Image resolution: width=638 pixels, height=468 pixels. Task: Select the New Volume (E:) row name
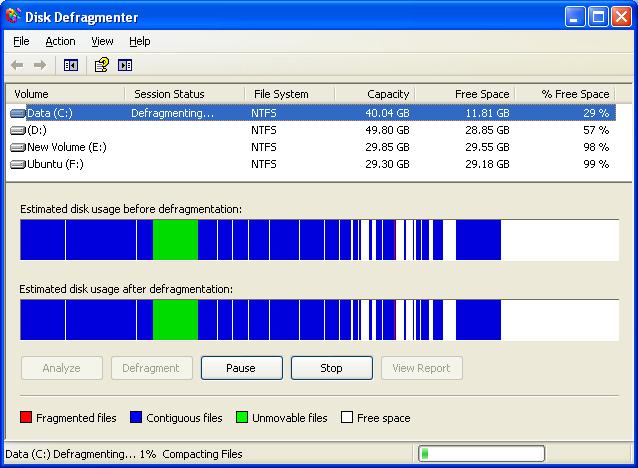tap(67, 147)
